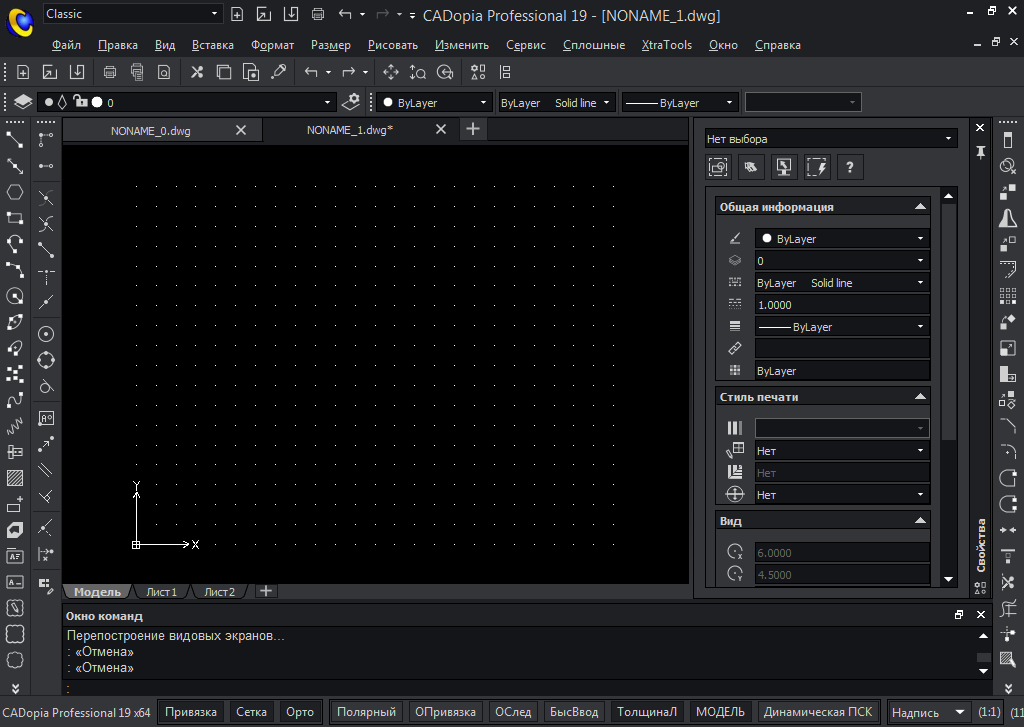
Task: Select the Rectangle tool icon
Action: coord(15,218)
